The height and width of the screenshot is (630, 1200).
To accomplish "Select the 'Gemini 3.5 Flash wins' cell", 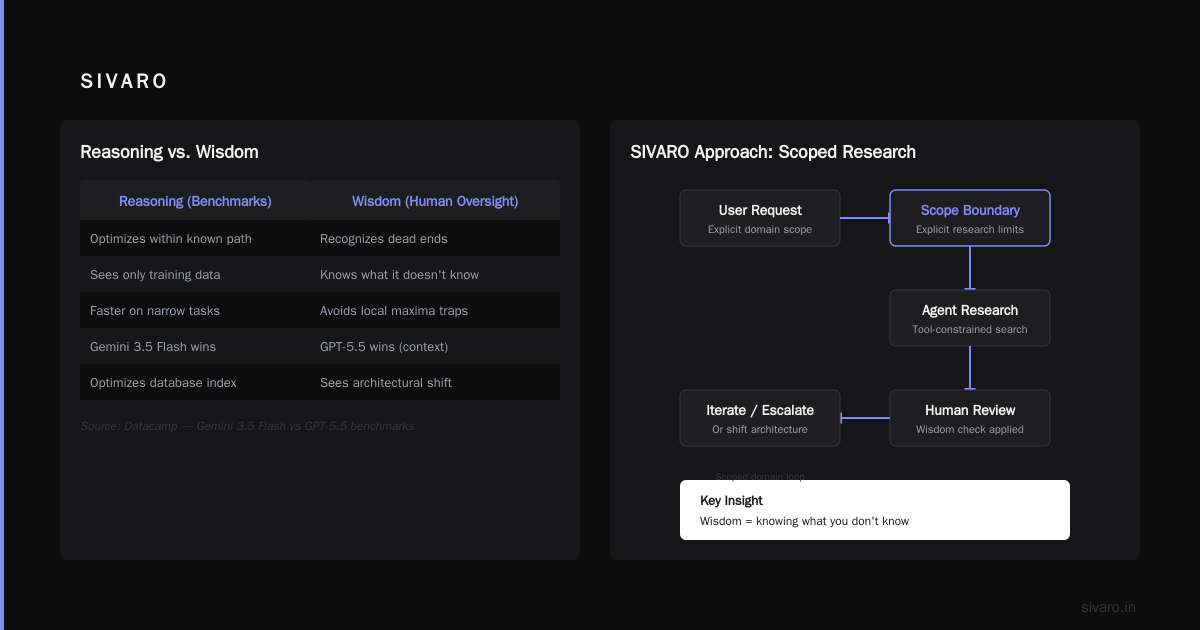I will (195, 347).
